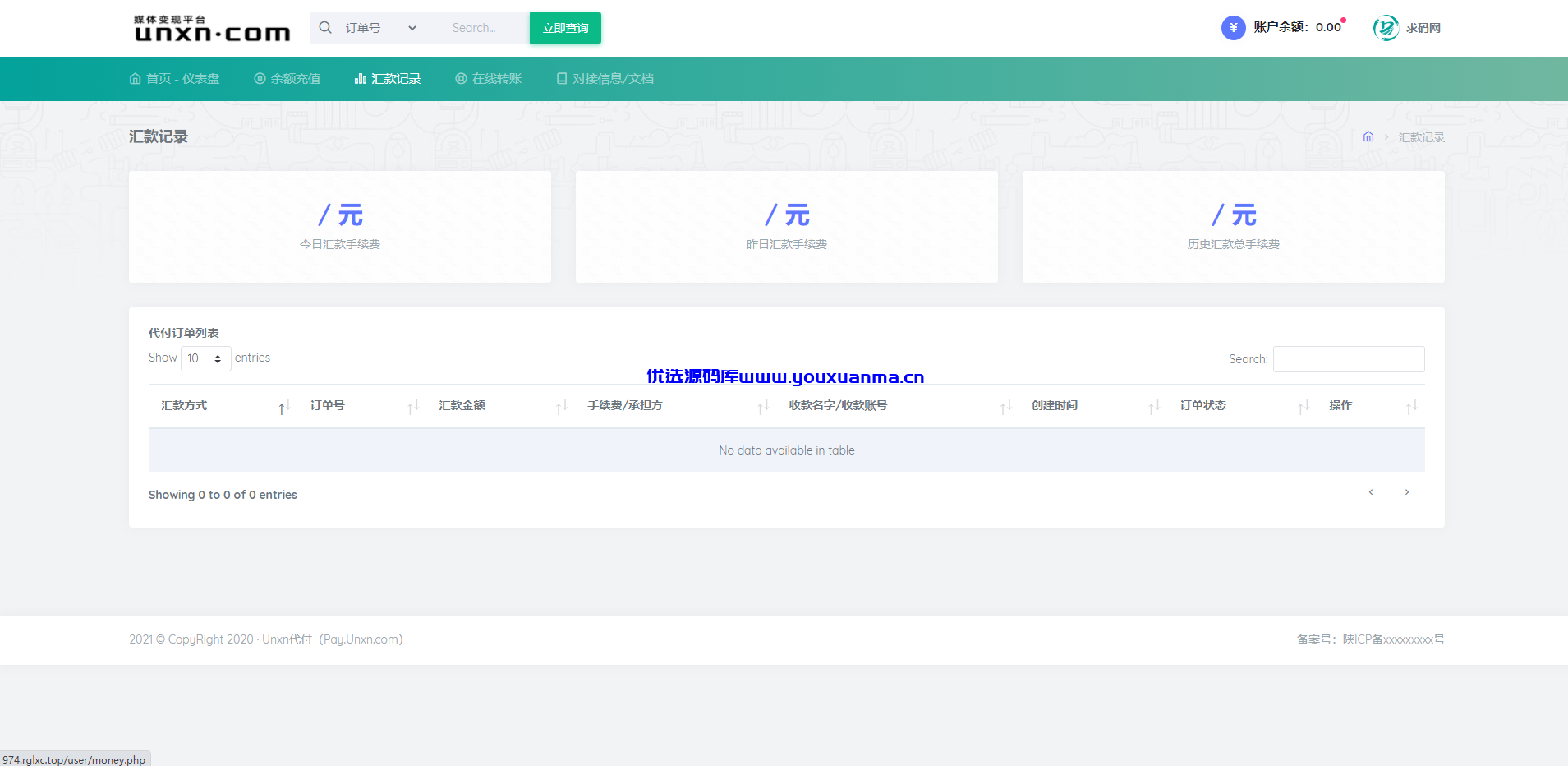Click the 昨日汇款手续费 card
The width and height of the screenshot is (1568, 766).
(787, 227)
